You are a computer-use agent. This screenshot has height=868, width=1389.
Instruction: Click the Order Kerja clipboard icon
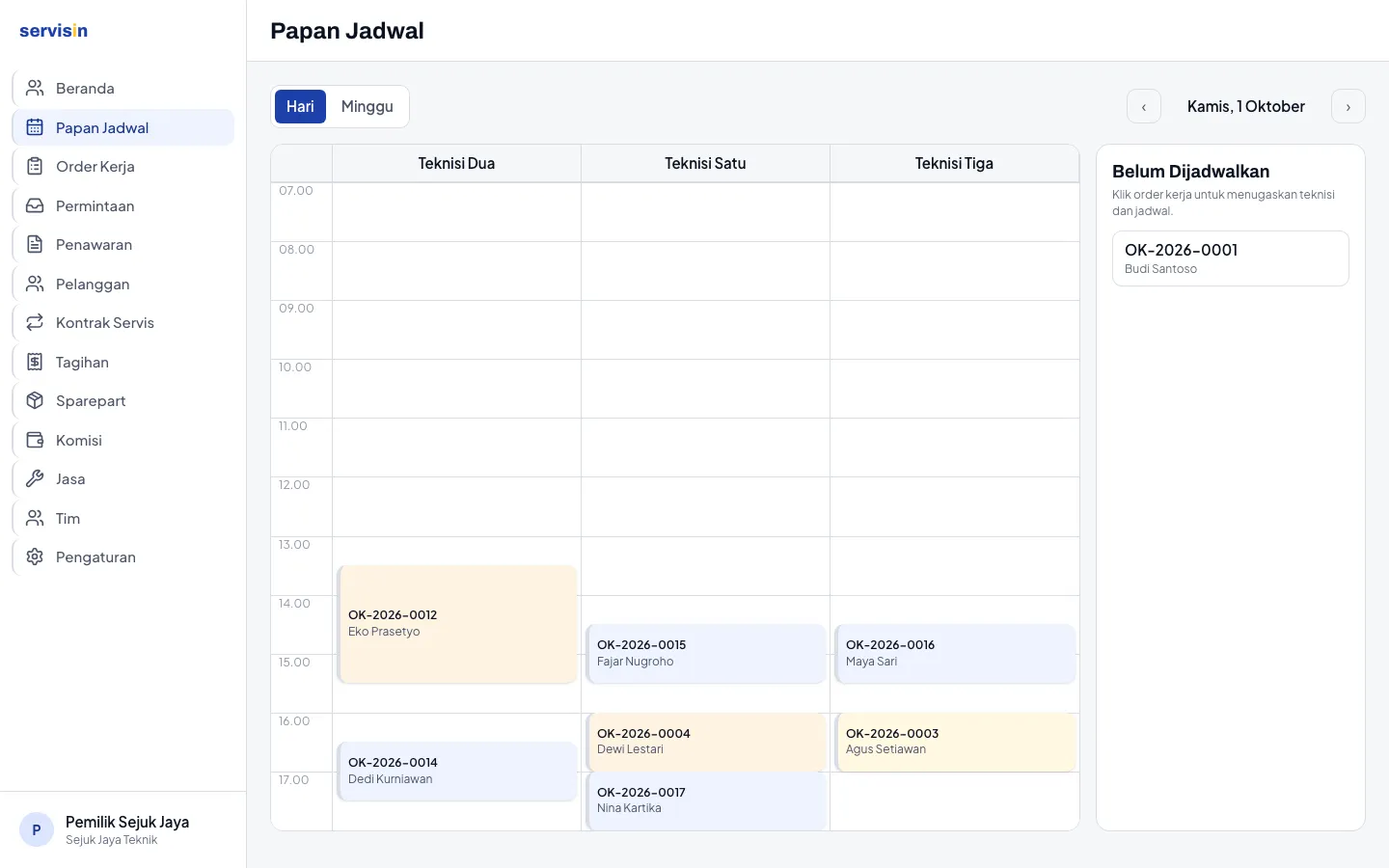pyautogui.click(x=35, y=166)
